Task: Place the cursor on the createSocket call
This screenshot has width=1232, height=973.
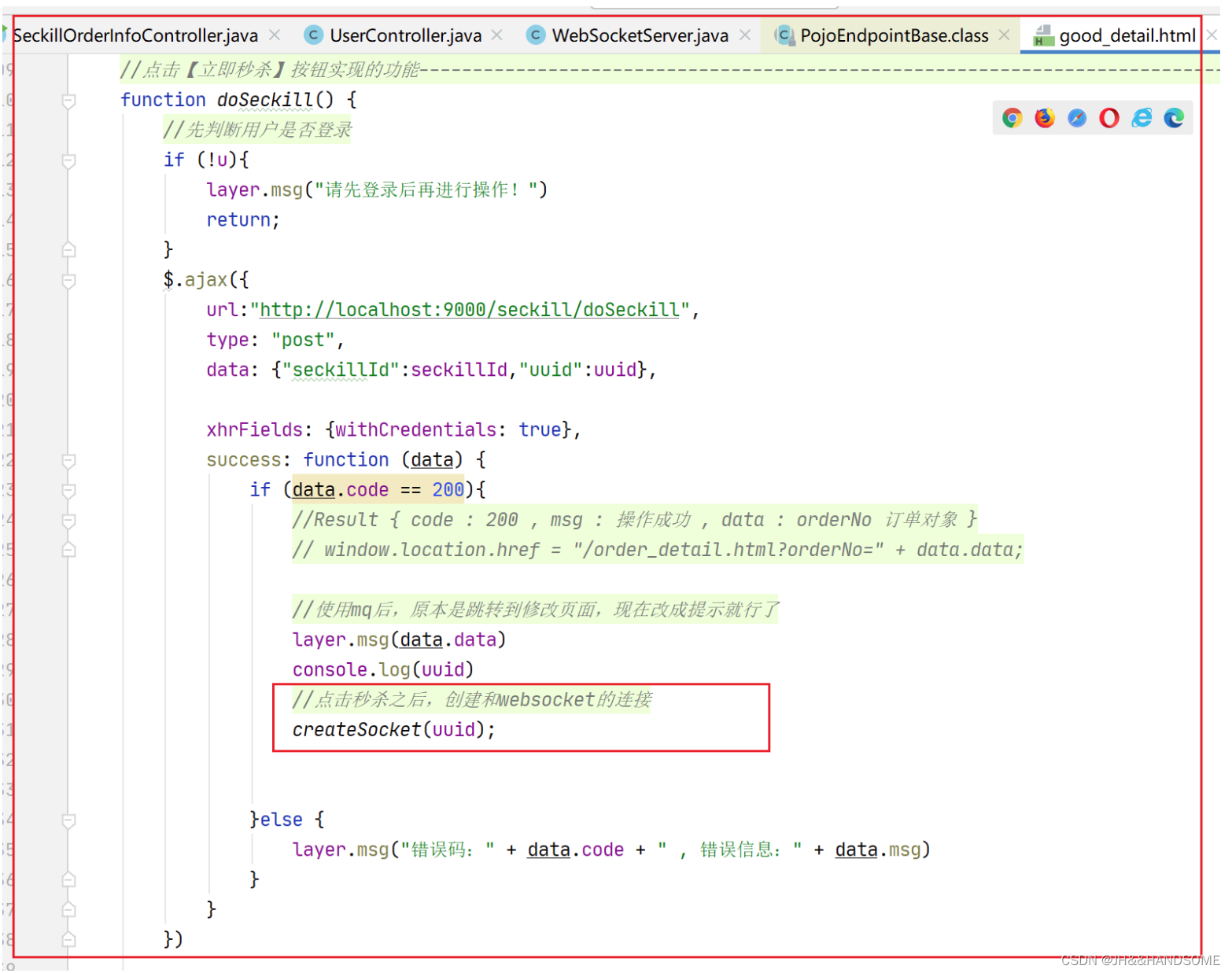Action: (x=356, y=729)
